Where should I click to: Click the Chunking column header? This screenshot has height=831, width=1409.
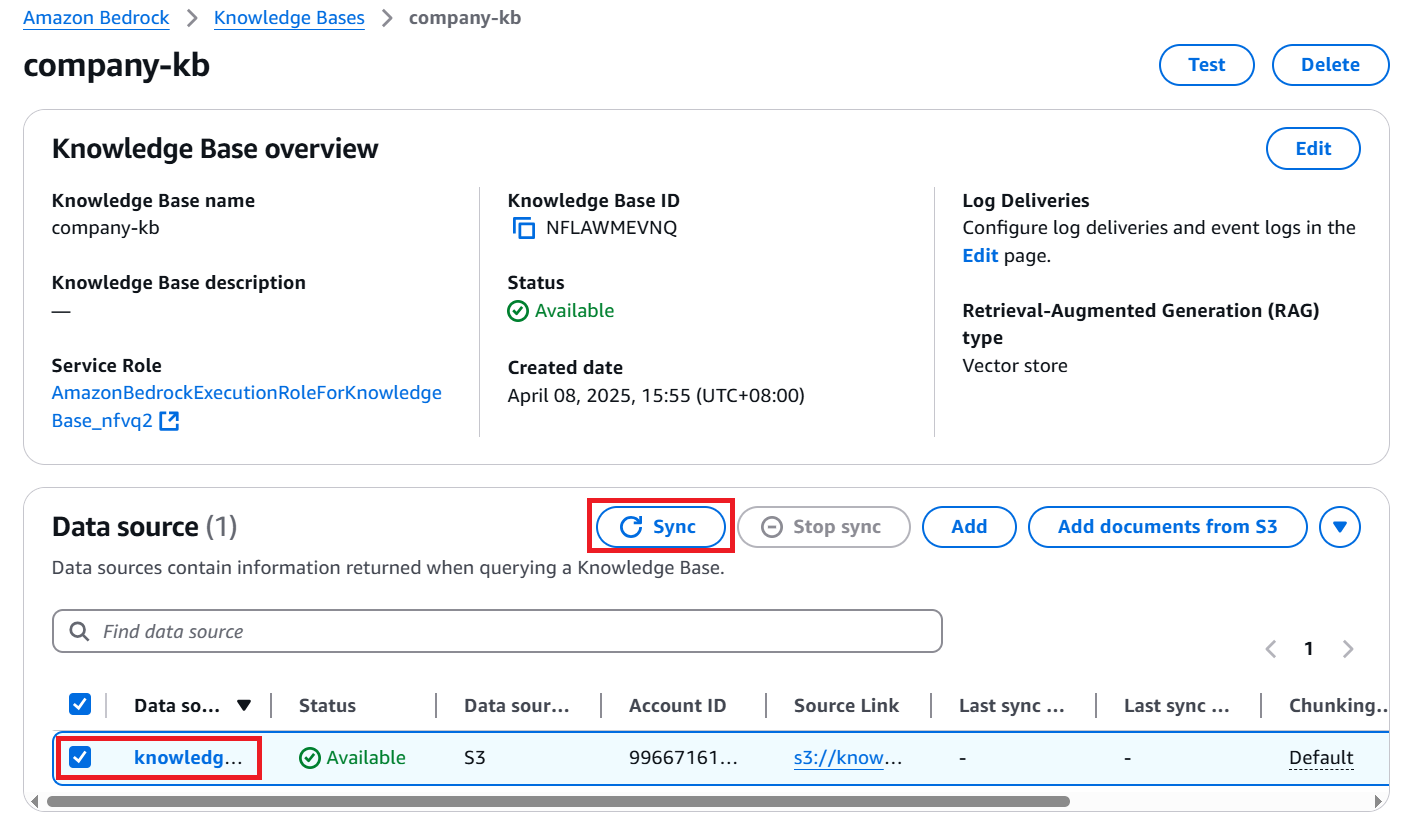[x=1338, y=706]
